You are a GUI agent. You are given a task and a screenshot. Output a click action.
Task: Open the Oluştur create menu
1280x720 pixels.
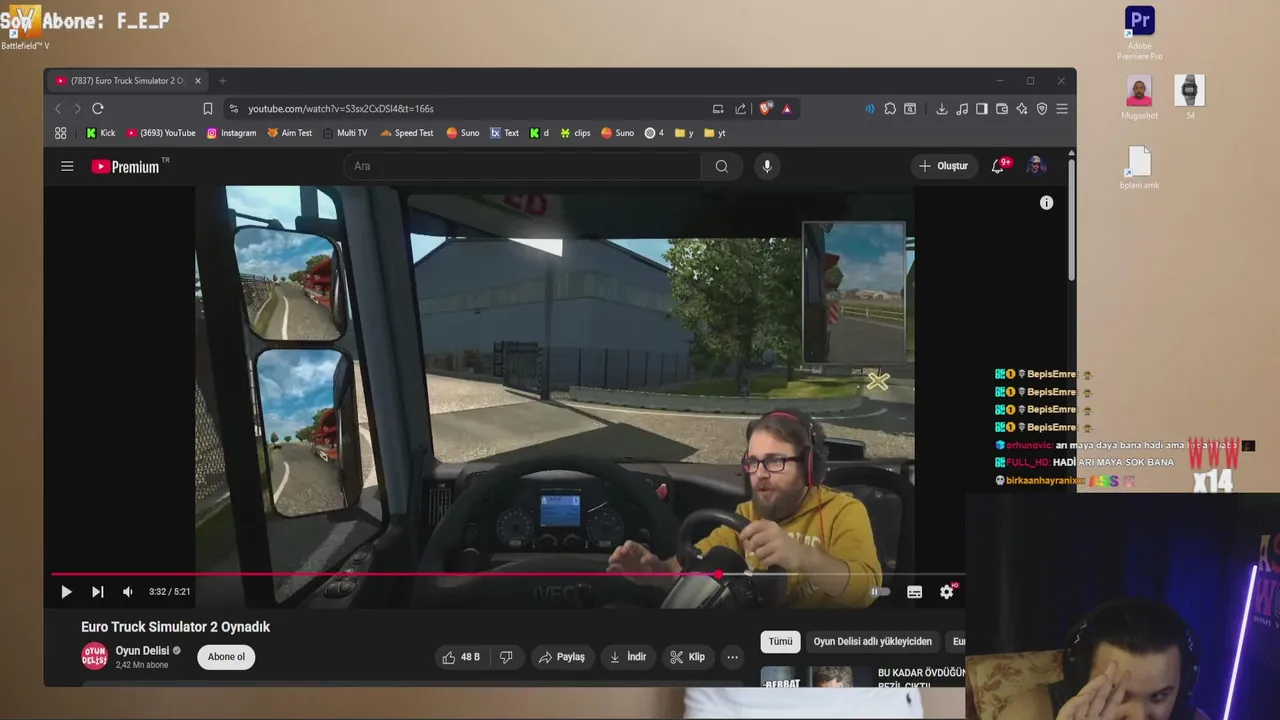click(x=943, y=166)
